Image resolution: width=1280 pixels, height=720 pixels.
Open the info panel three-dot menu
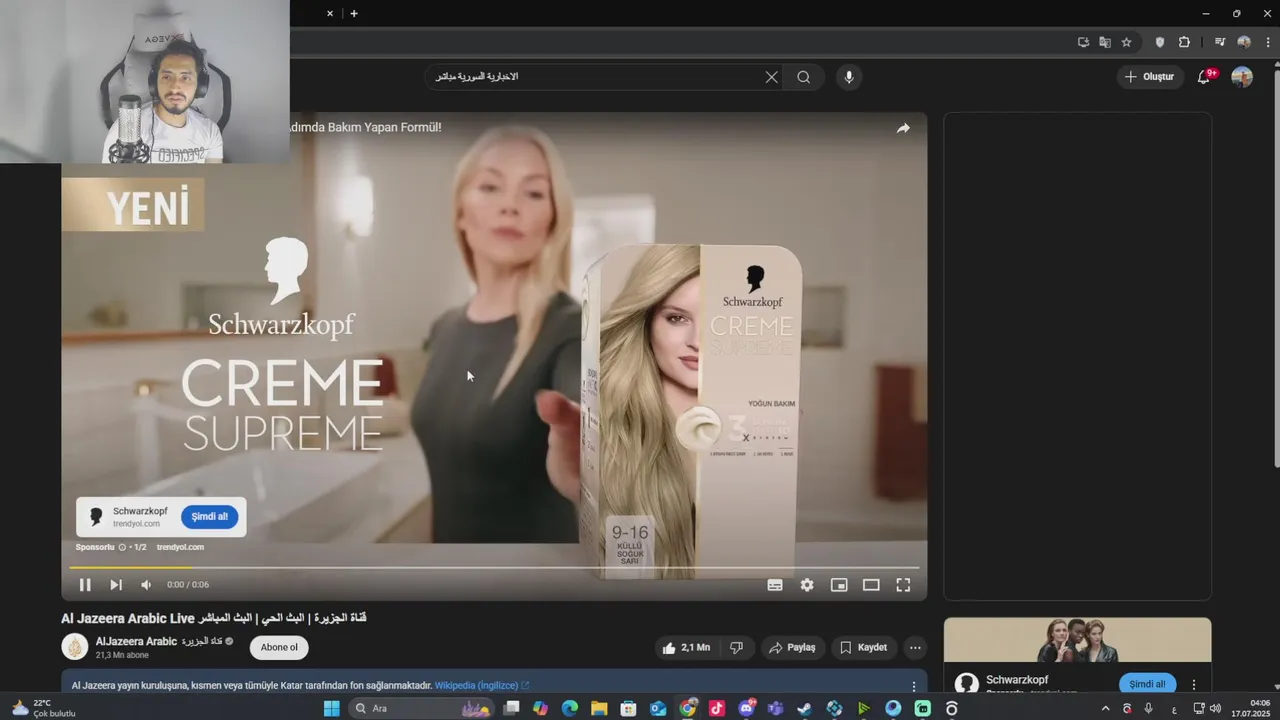click(913, 686)
